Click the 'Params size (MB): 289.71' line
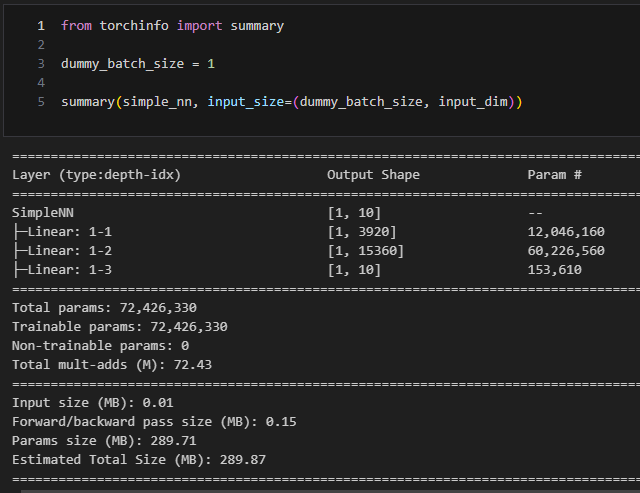 tap(104, 441)
